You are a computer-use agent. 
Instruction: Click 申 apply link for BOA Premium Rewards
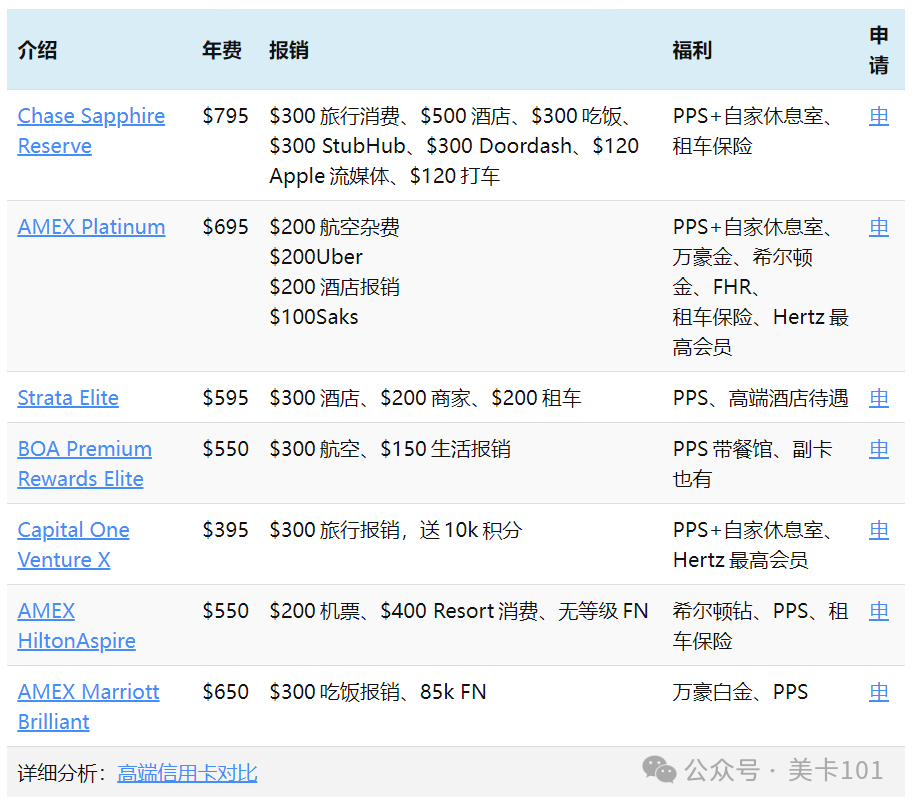pos(879,449)
